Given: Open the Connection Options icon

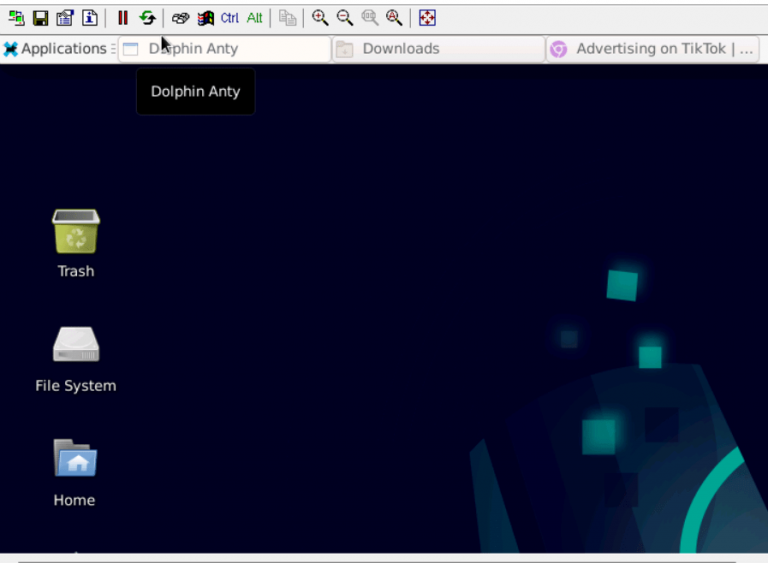Looking at the screenshot, I should (x=65, y=18).
